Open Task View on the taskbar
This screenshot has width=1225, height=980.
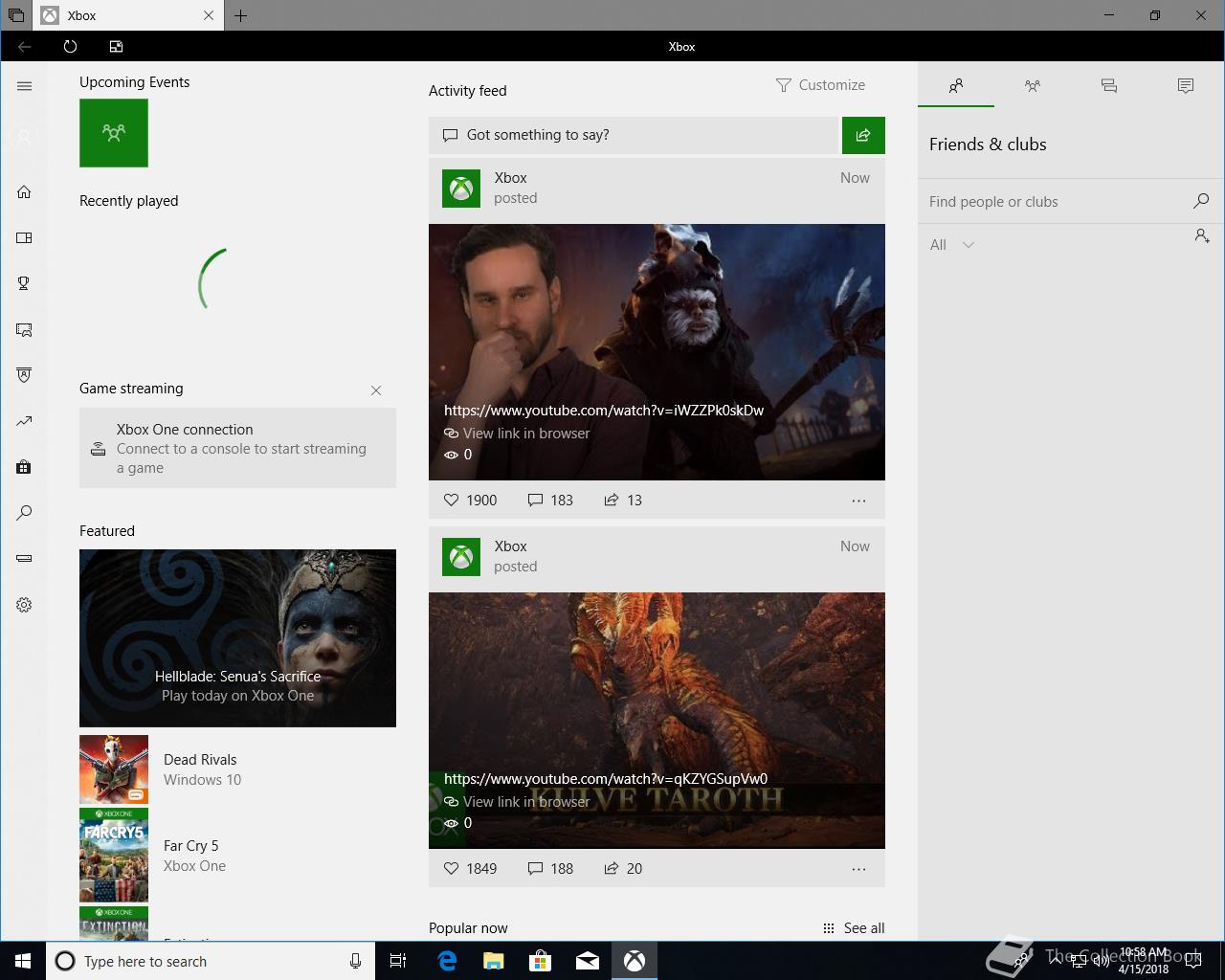tap(398, 961)
